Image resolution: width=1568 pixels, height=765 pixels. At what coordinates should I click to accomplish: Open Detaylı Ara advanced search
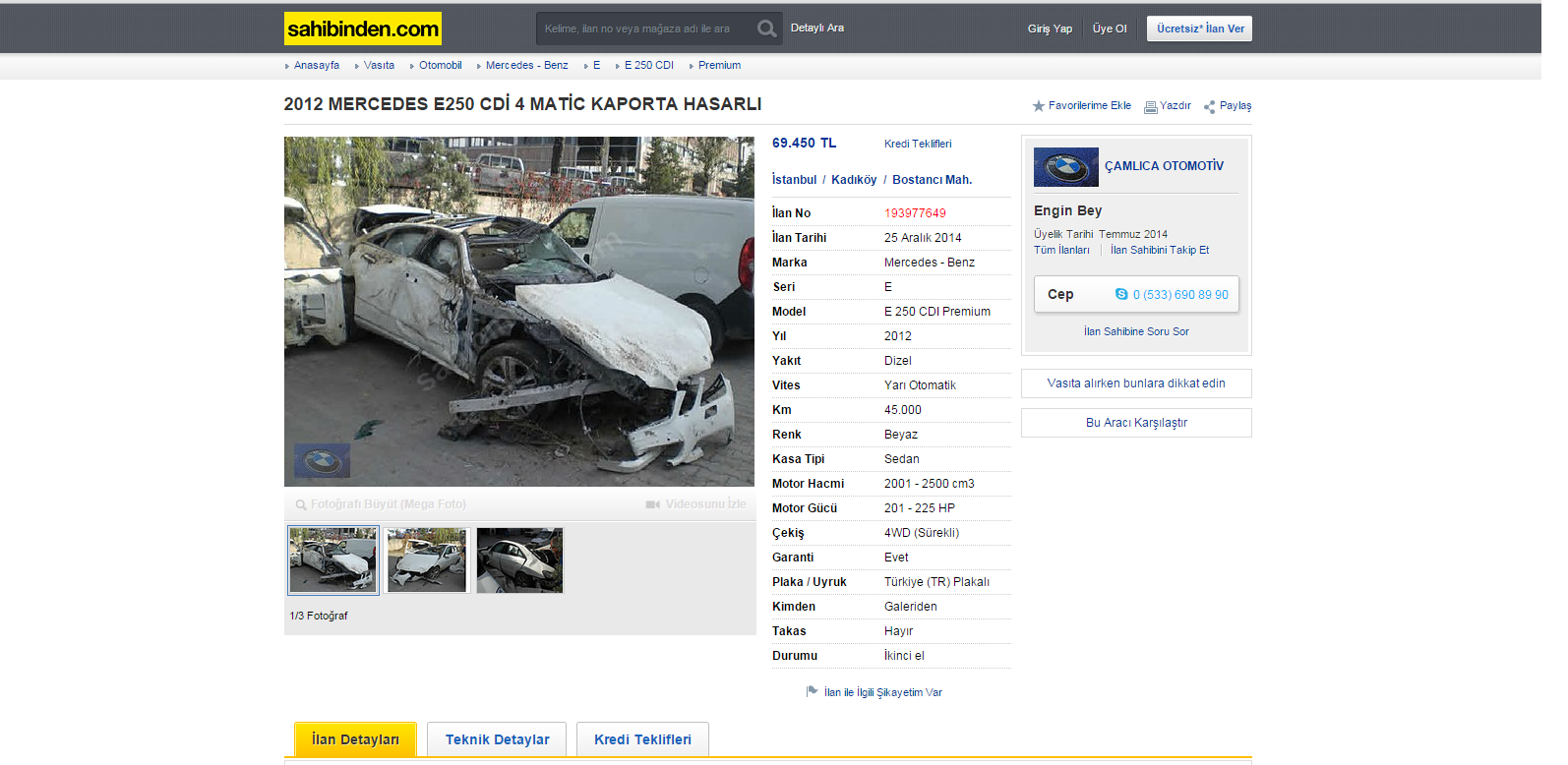pos(817,28)
